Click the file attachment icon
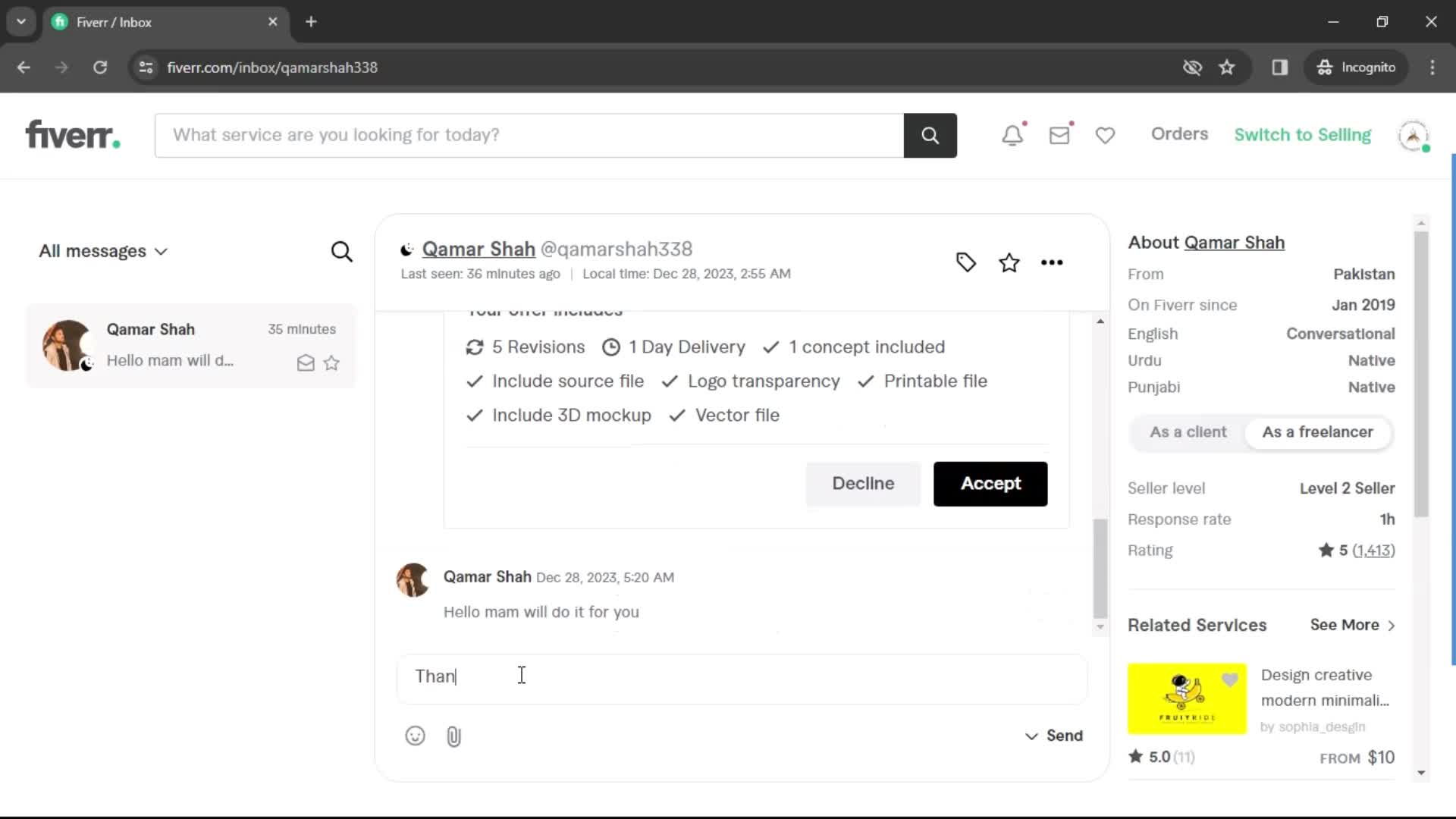The image size is (1456, 819). (454, 736)
